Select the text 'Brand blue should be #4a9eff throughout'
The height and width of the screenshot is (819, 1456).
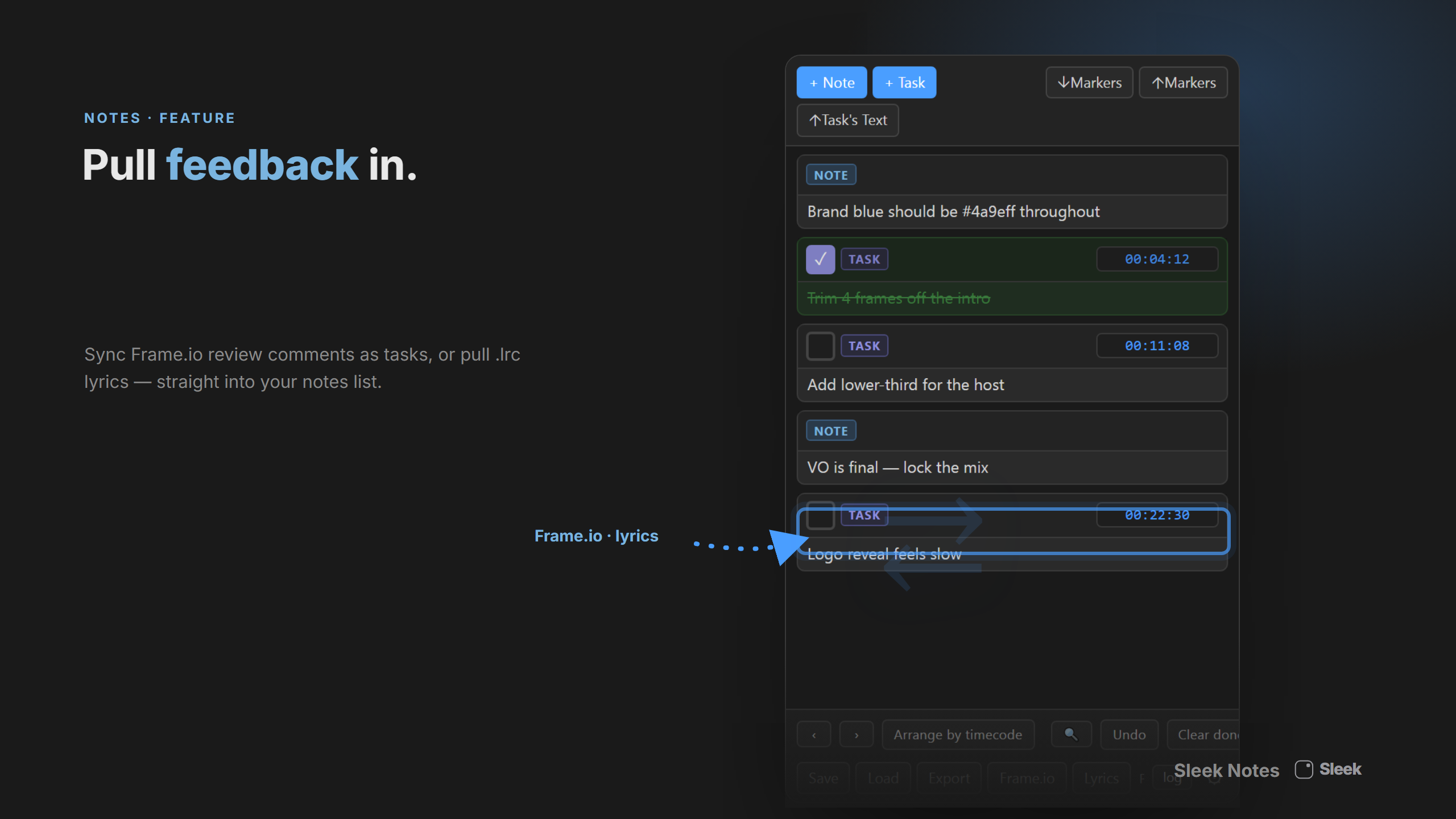tap(954, 212)
